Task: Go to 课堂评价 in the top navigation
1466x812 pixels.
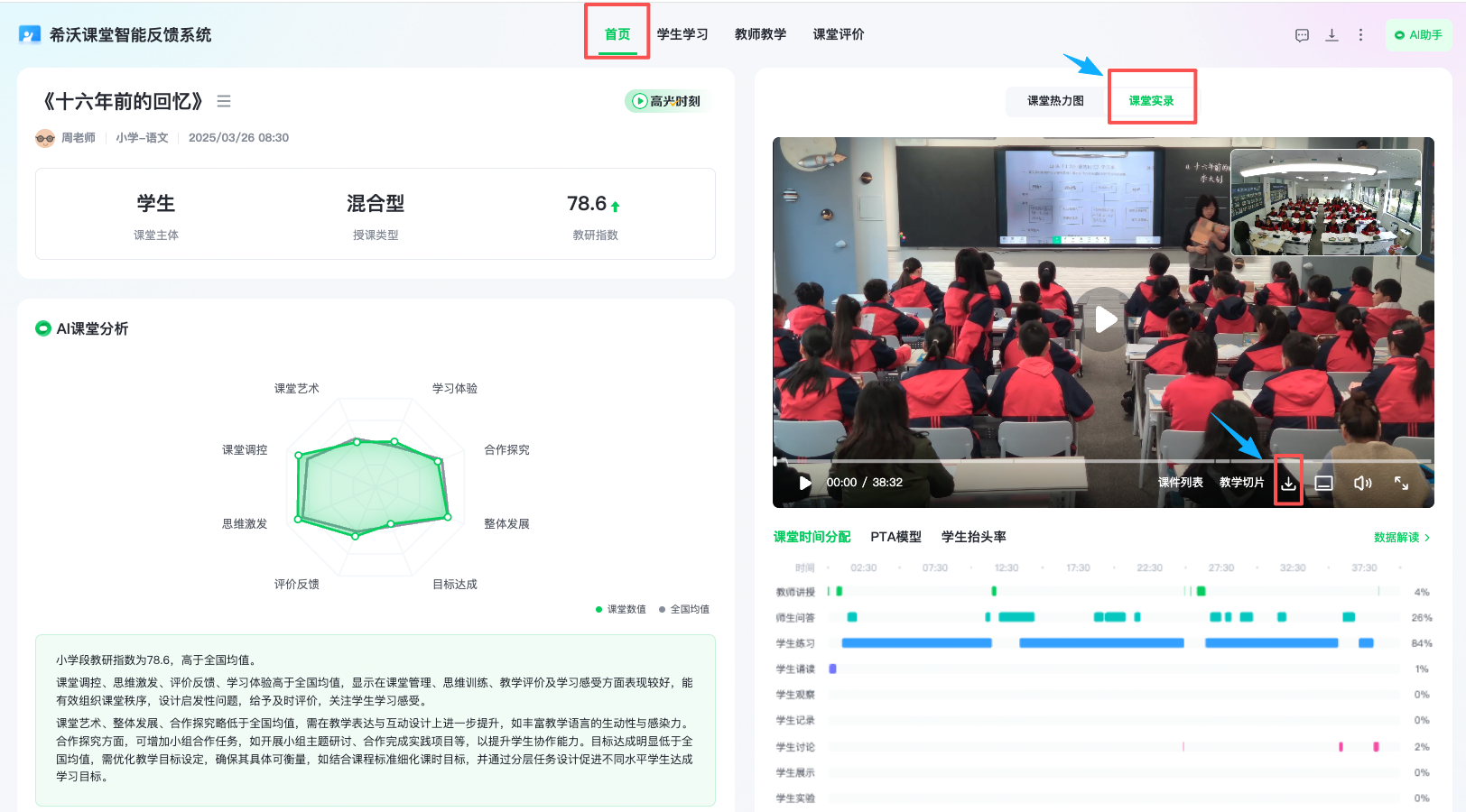Action: click(x=838, y=34)
